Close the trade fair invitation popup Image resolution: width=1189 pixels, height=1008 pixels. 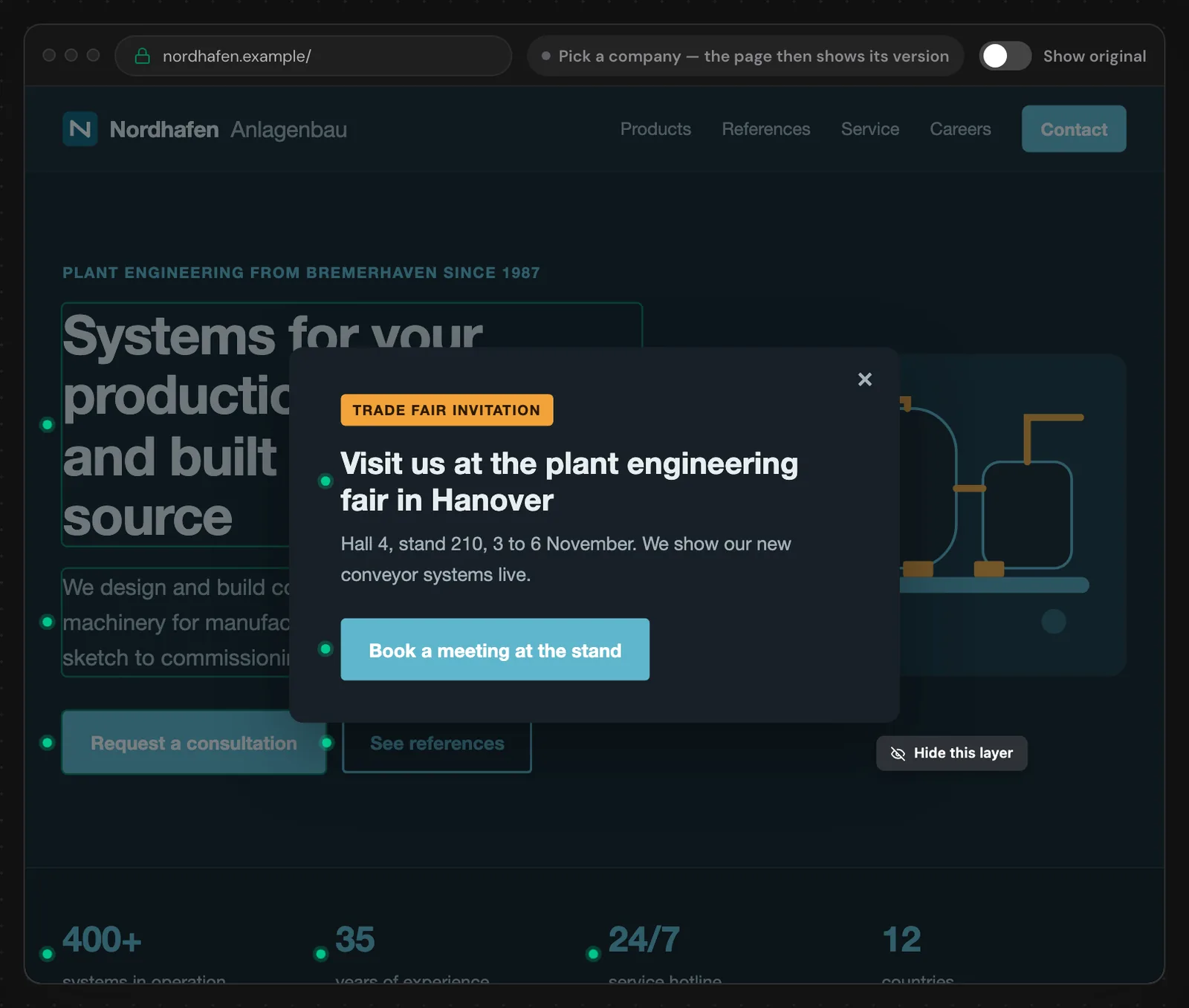click(x=864, y=380)
